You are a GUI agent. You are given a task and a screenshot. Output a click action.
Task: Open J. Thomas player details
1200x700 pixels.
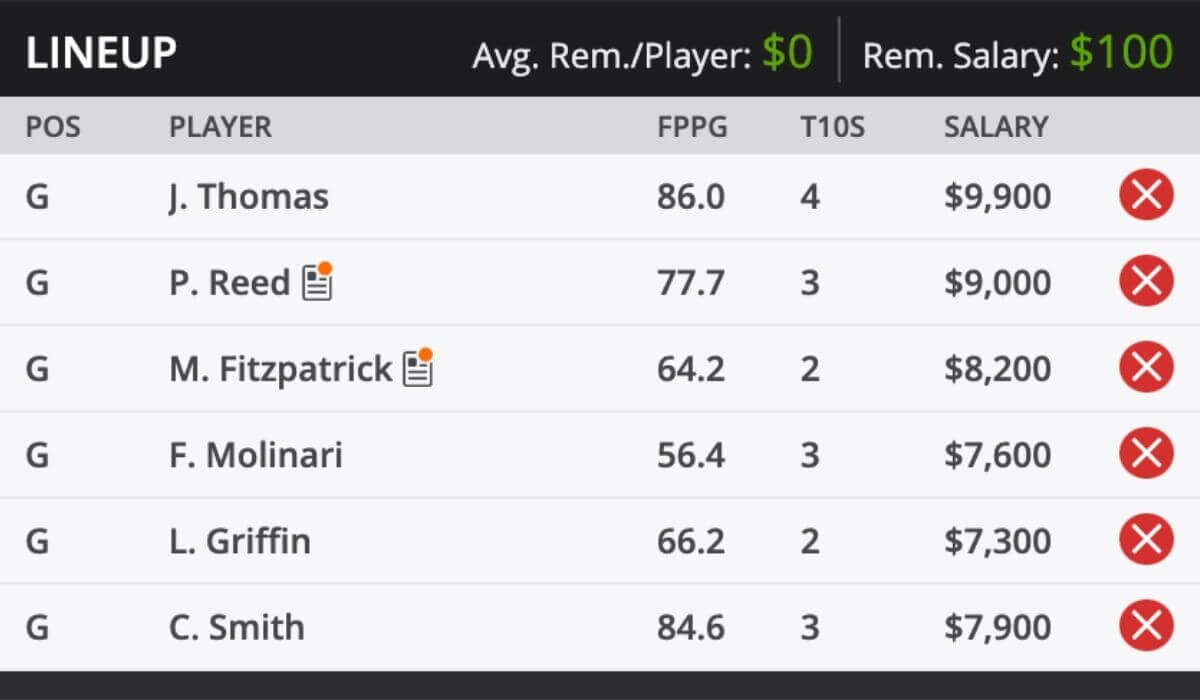[248, 197]
